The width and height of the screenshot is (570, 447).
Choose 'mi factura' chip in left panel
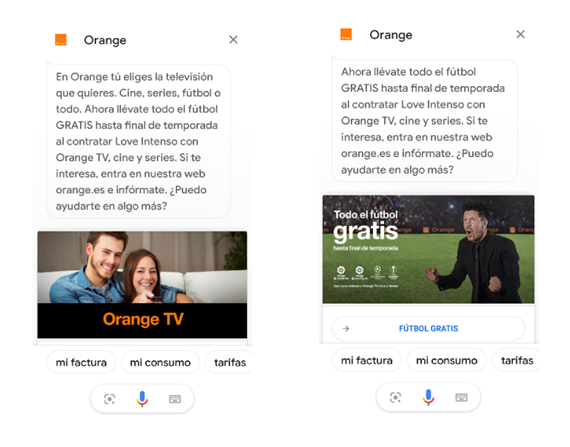coord(81,362)
